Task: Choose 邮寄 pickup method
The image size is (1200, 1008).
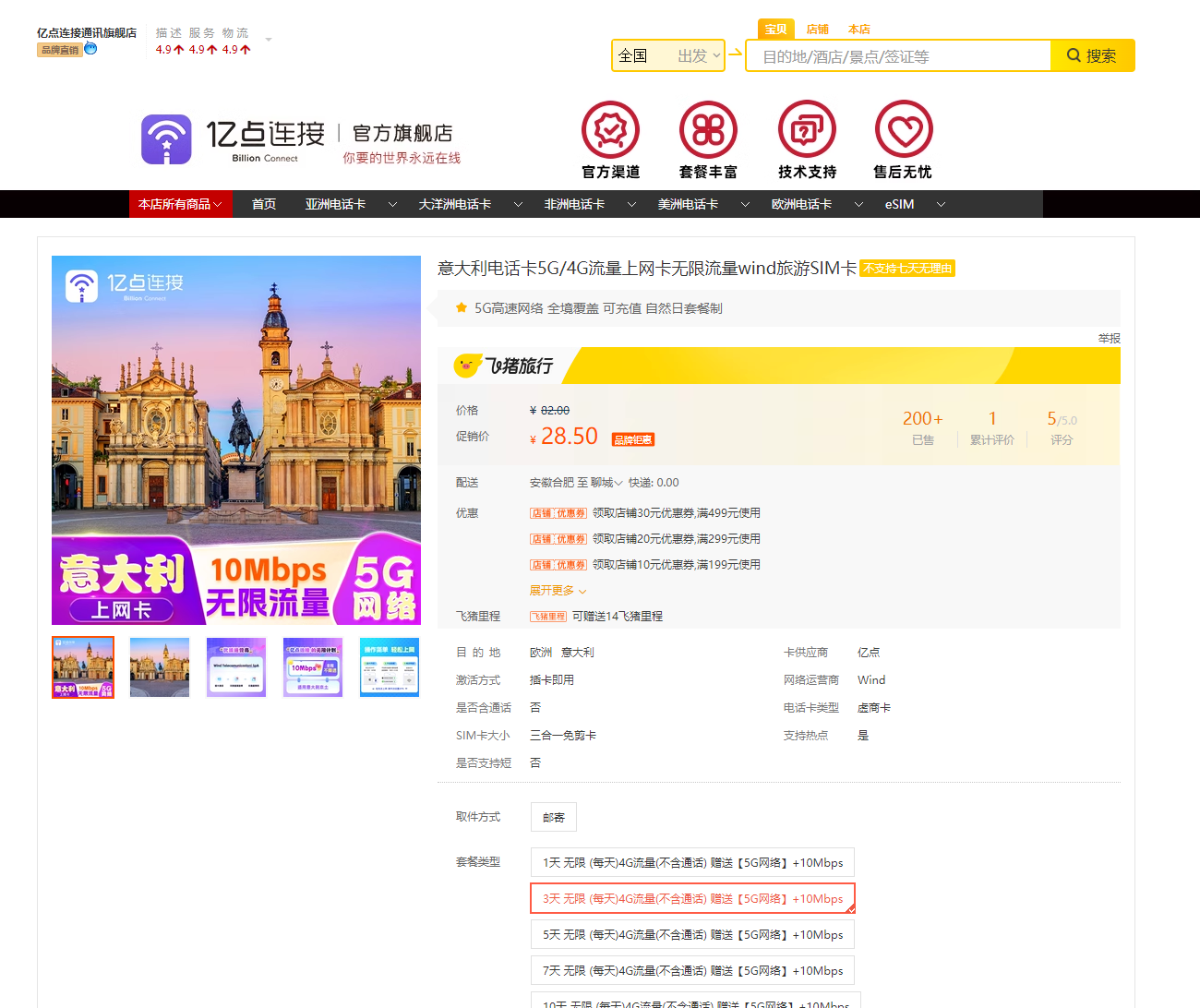Action: pyautogui.click(x=554, y=817)
